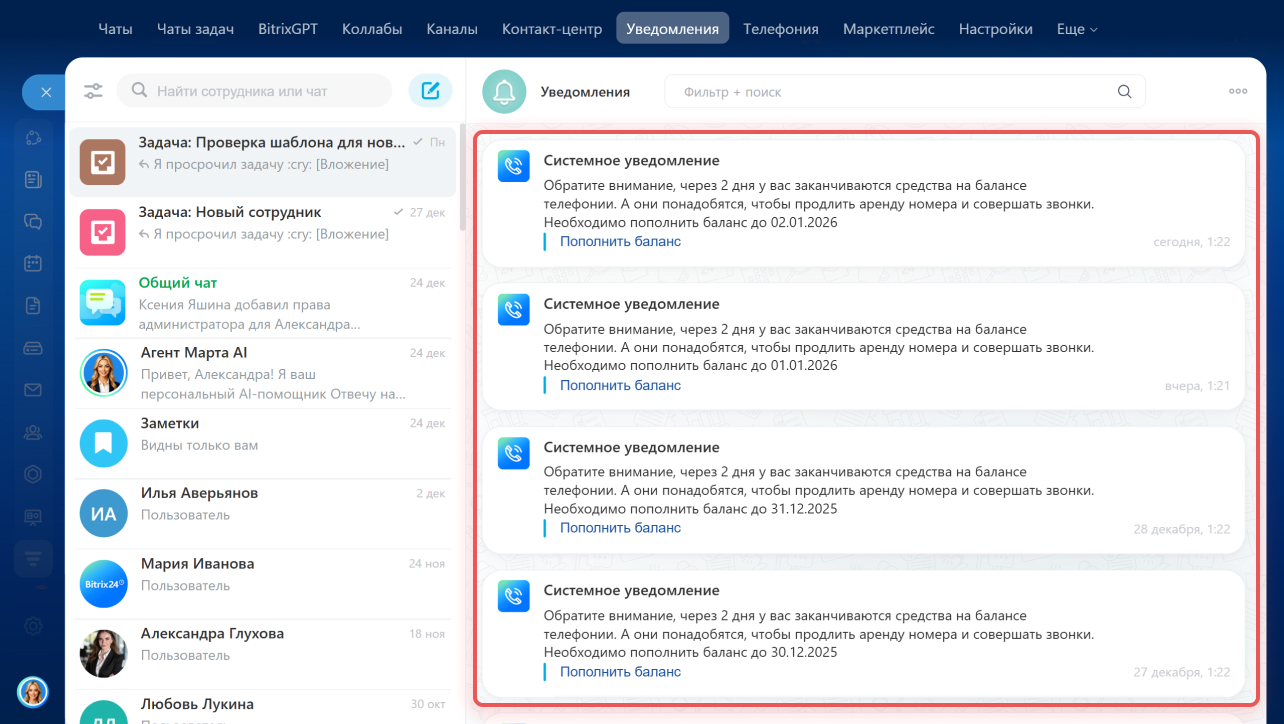Go to the Контакт-центр tab
This screenshot has width=1284, height=724.
(552, 29)
